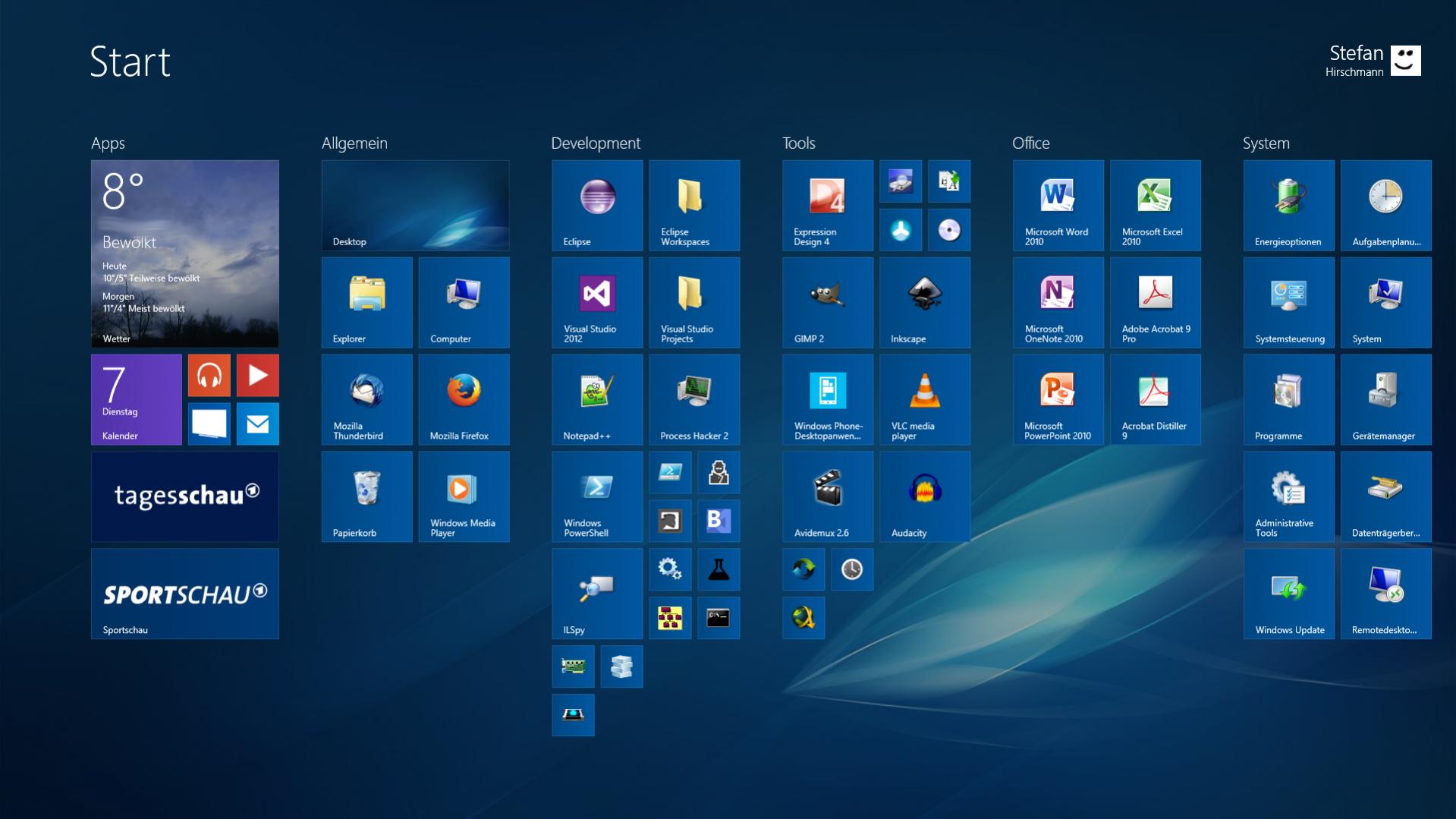Launch Notepad++
Image resolution: width=1456 pixels, height=819 pixels.
[598, 399]
